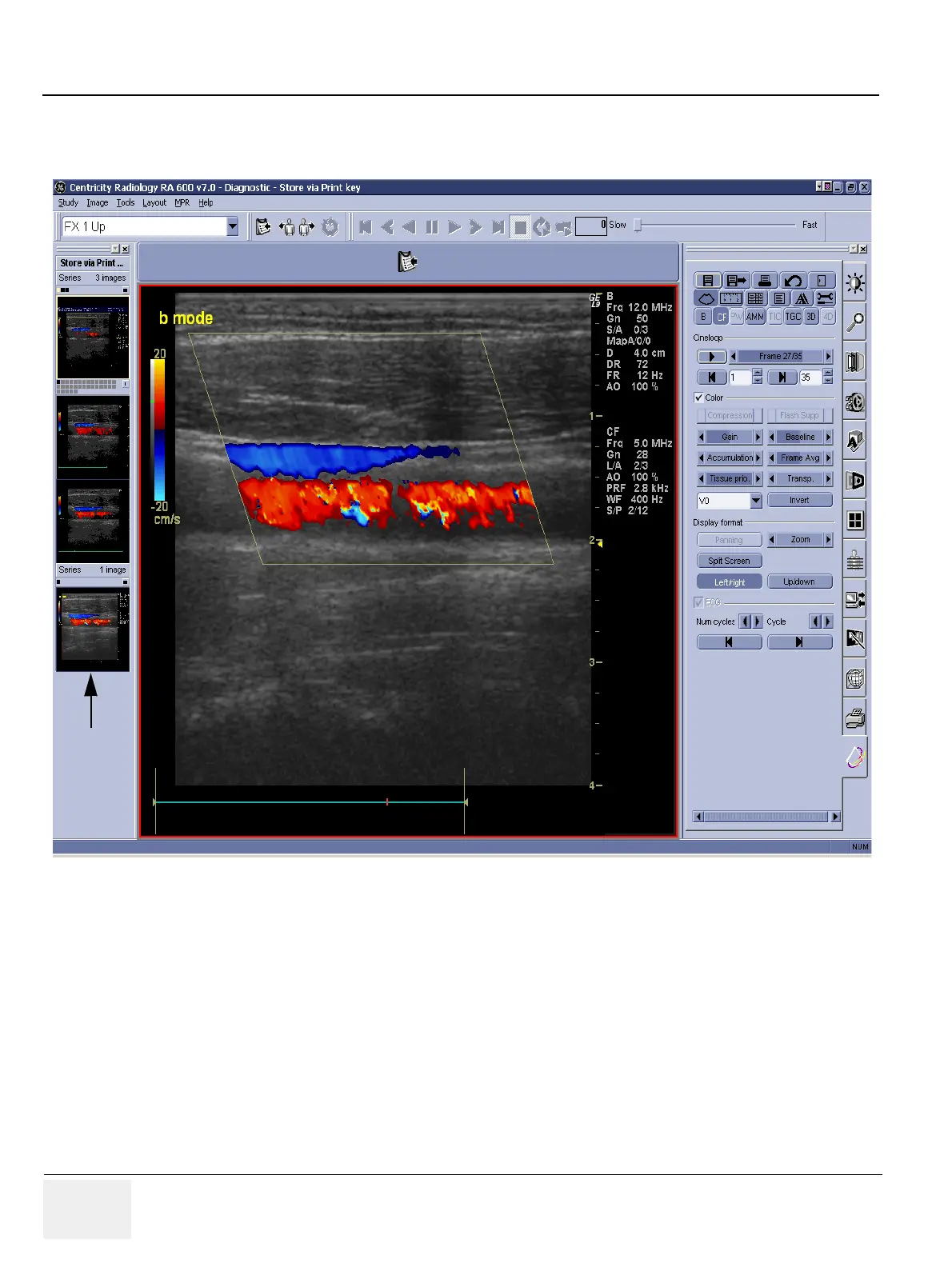952x1267 pixels.
Task: Increase Gain with its right arrow
Action: point(758,438)
